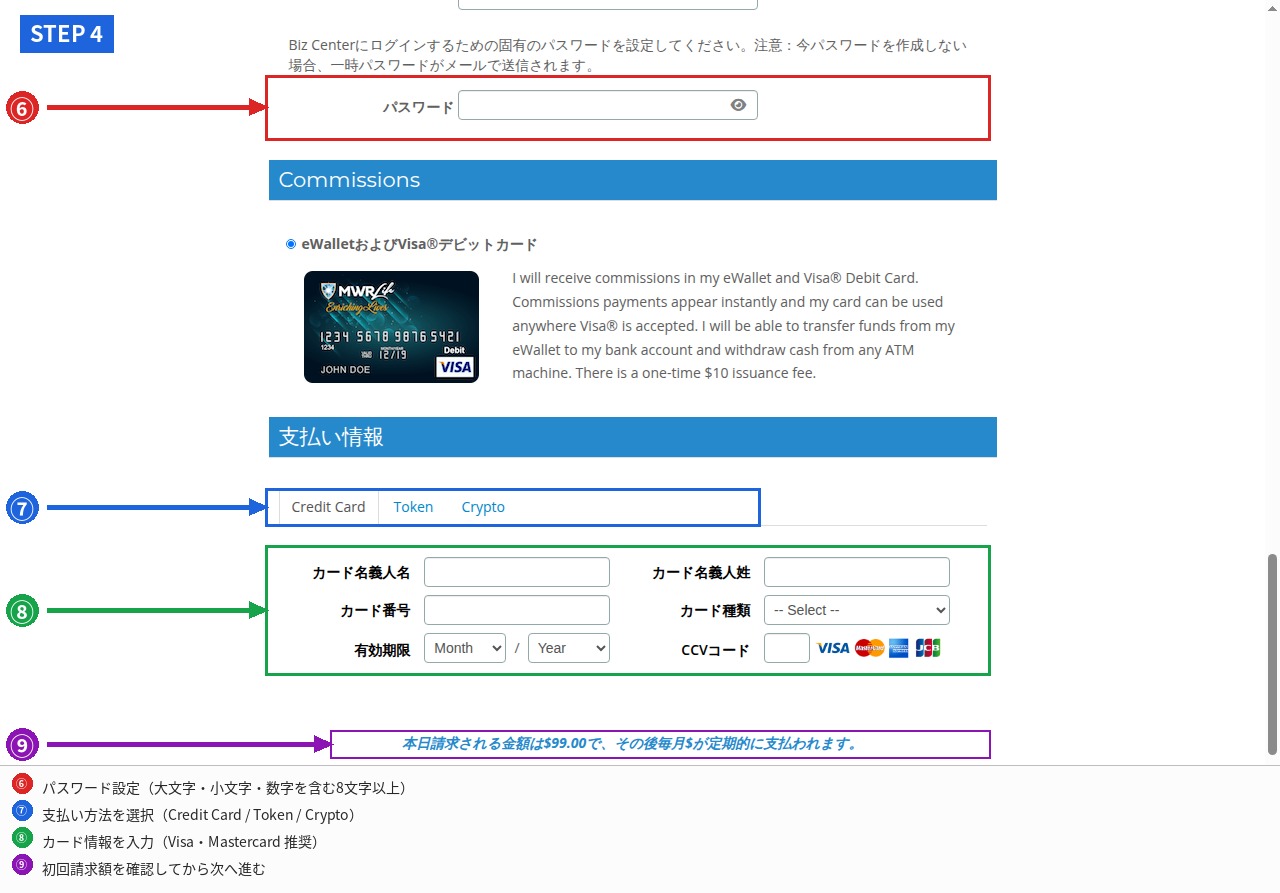Image resolution: width=1280 pixels, height=893 pixels.
Task: Open the card type Select dropdown
Action: click(857, 610)
